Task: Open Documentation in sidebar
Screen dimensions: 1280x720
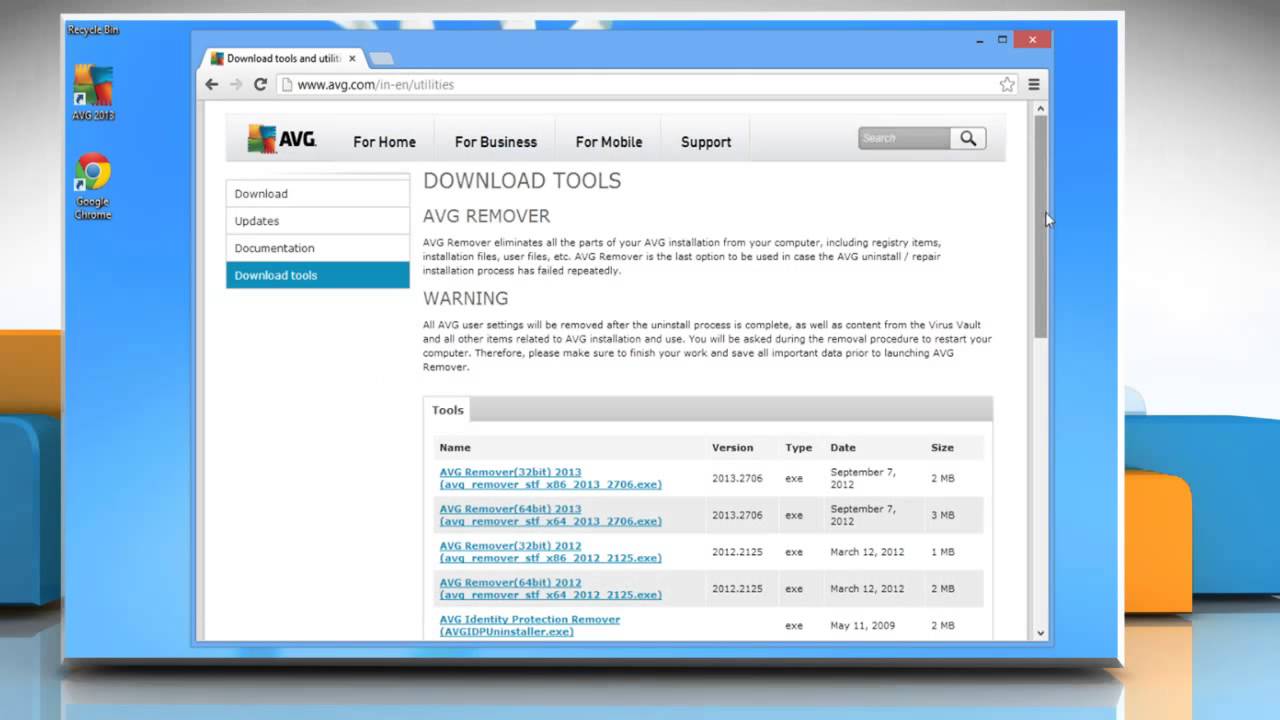Action: coord(318,248)
